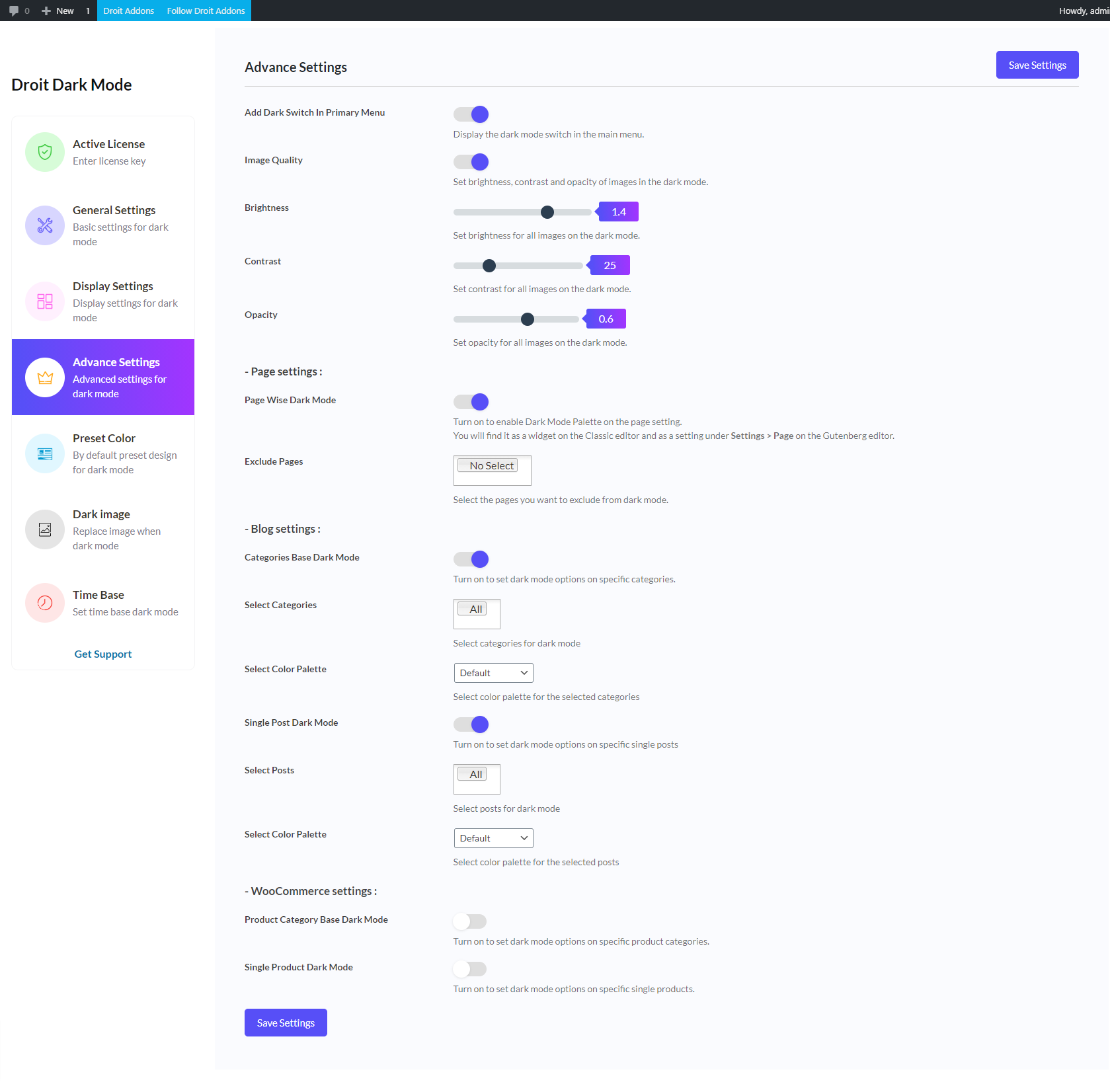
Task: Click the Contrast slider handle
Action: (x=489, y=266)
